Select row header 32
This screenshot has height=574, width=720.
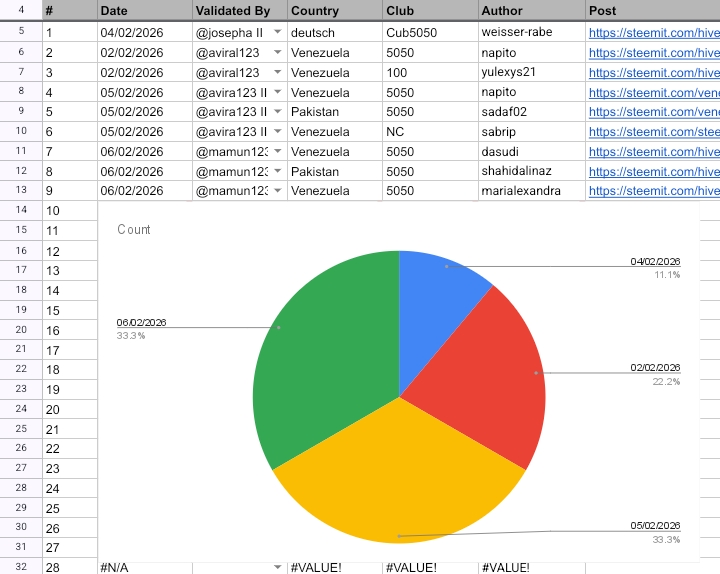click(x=21, y=567)
